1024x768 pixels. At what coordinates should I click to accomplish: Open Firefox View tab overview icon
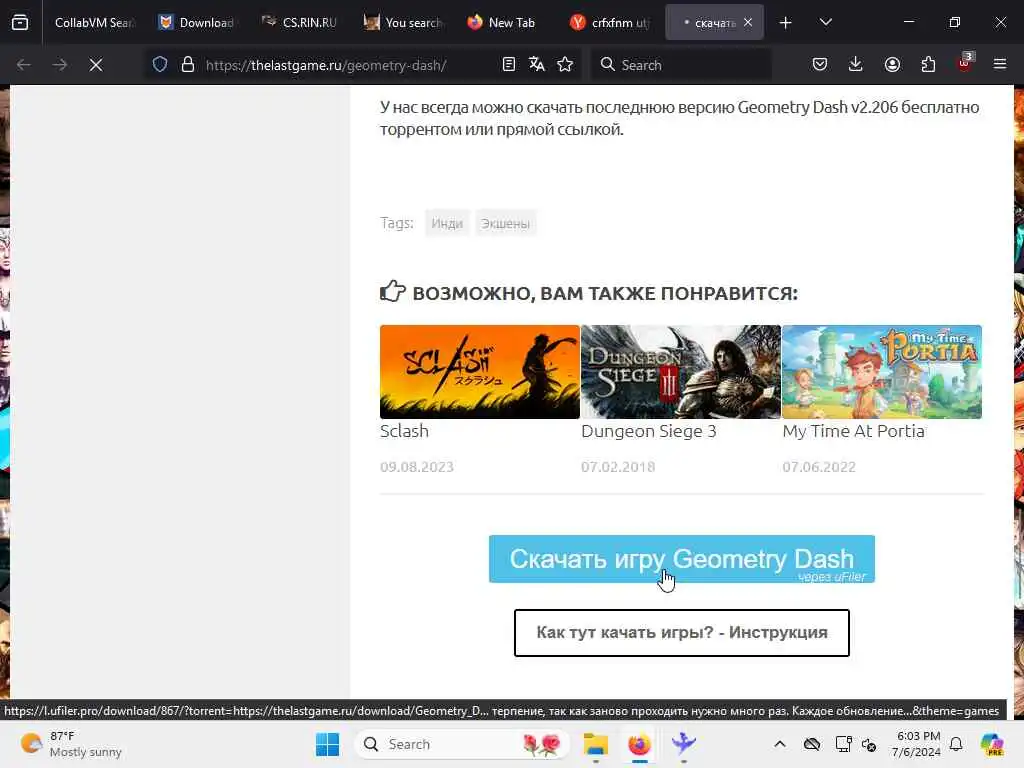20,22
